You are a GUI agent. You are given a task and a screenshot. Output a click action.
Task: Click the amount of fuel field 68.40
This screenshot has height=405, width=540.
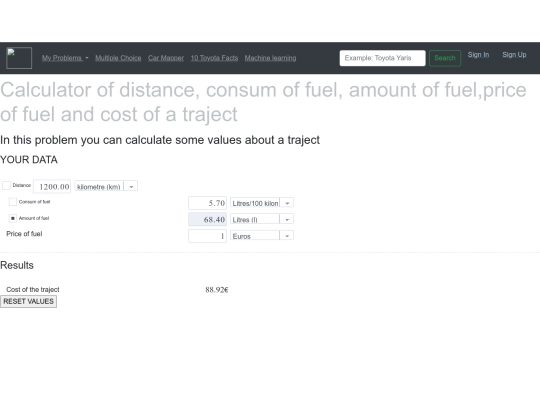(x=207, y=219)
